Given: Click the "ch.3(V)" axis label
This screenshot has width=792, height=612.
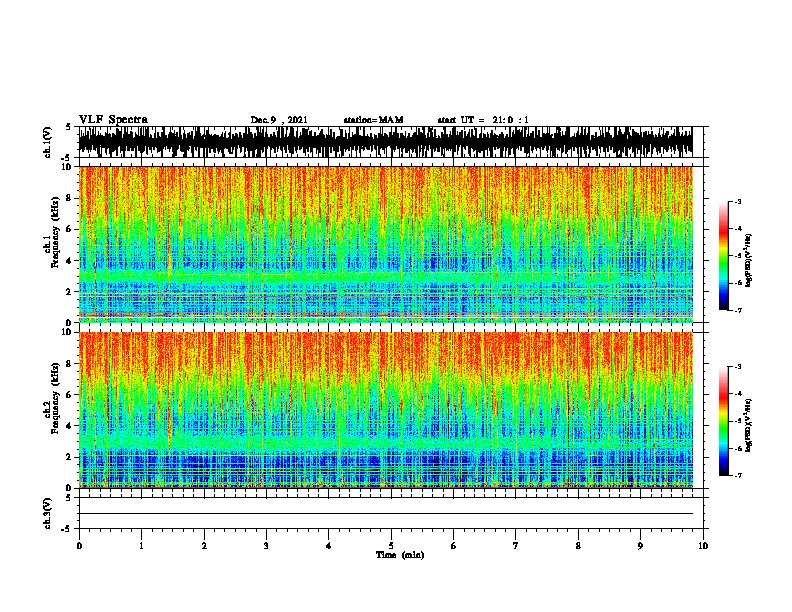Looking at the screenshot, I should (x=48, y=513).
